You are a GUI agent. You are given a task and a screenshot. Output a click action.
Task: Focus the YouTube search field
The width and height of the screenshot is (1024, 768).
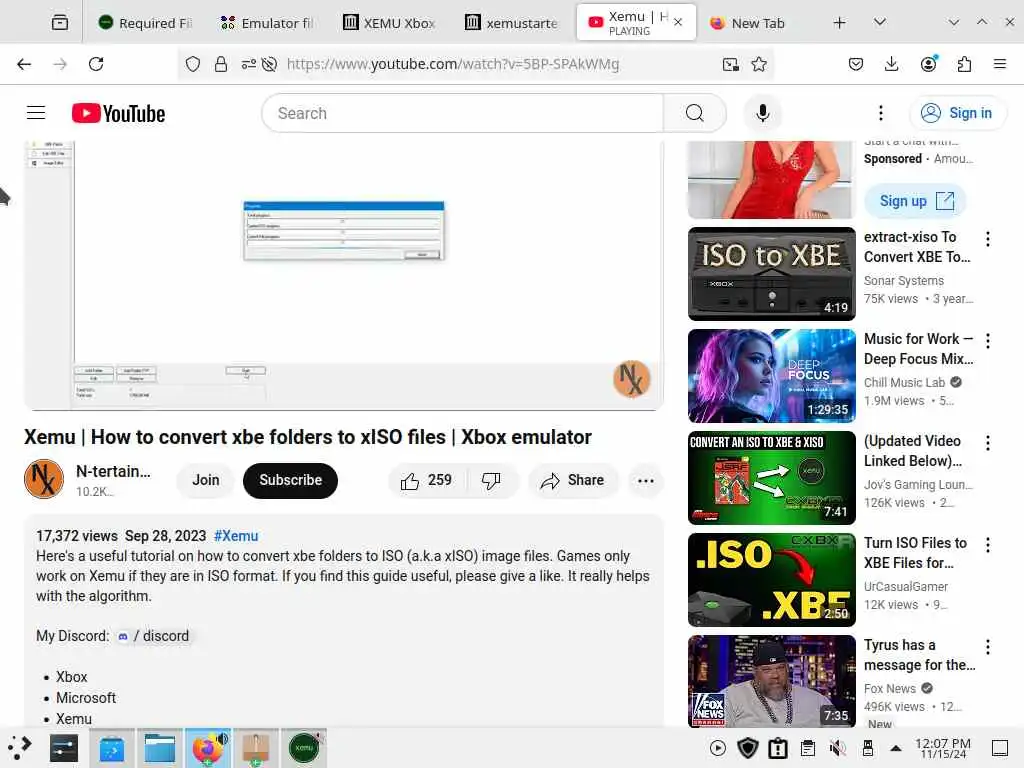462,113
